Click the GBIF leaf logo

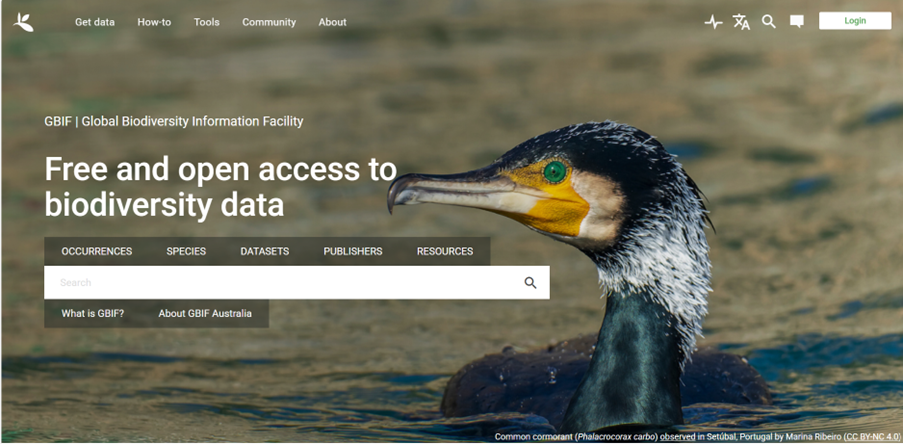click(24, 22)
